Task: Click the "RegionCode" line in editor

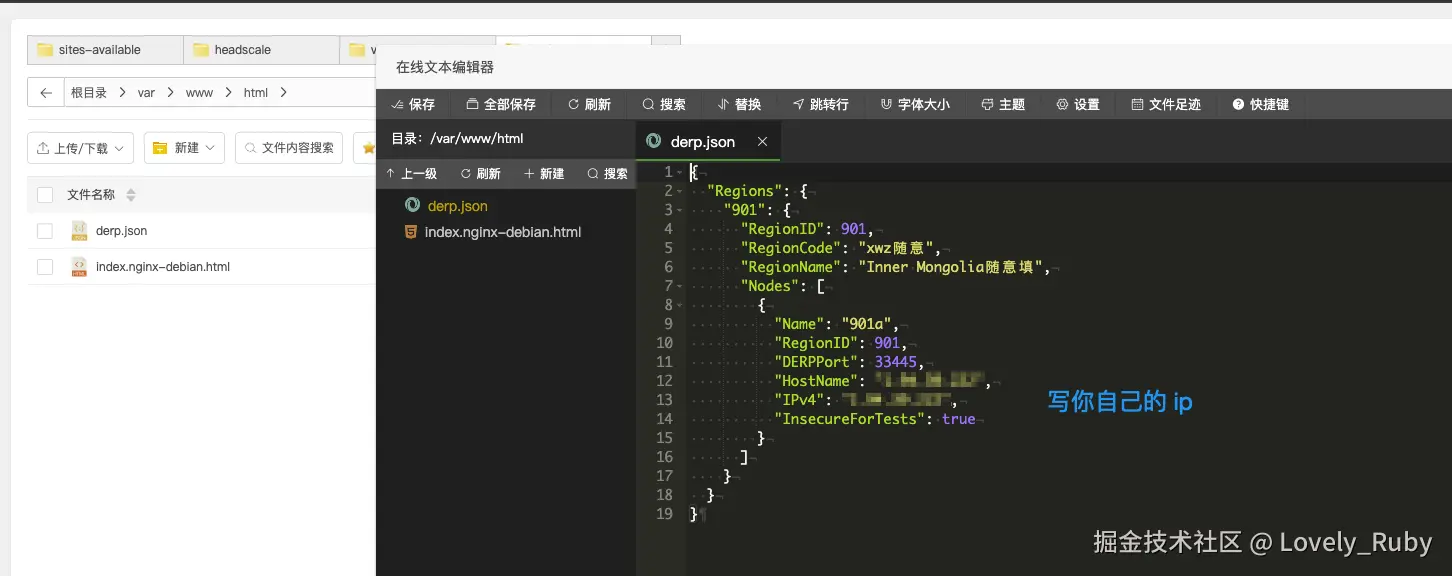Action: click(x=841, y=248)
